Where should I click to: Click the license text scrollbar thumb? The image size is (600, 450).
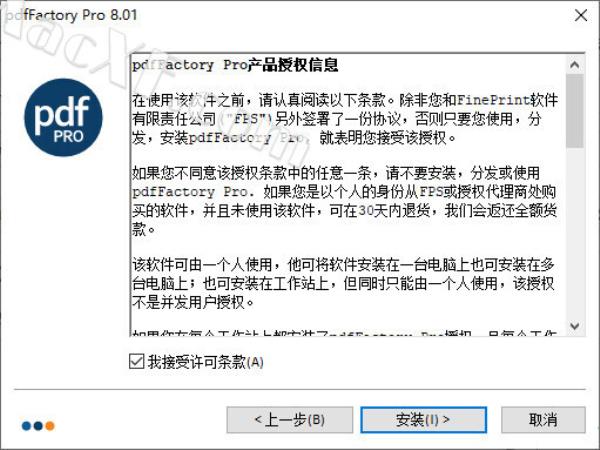pyautogui.click(x=574, y=111)
